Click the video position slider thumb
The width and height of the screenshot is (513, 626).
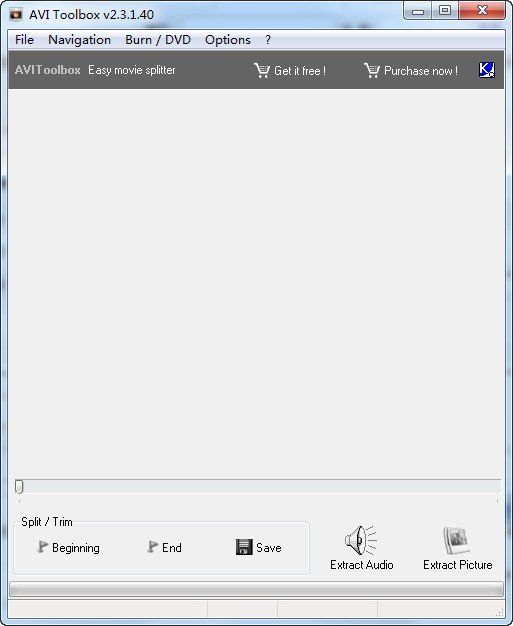click(x=19, y=486)
